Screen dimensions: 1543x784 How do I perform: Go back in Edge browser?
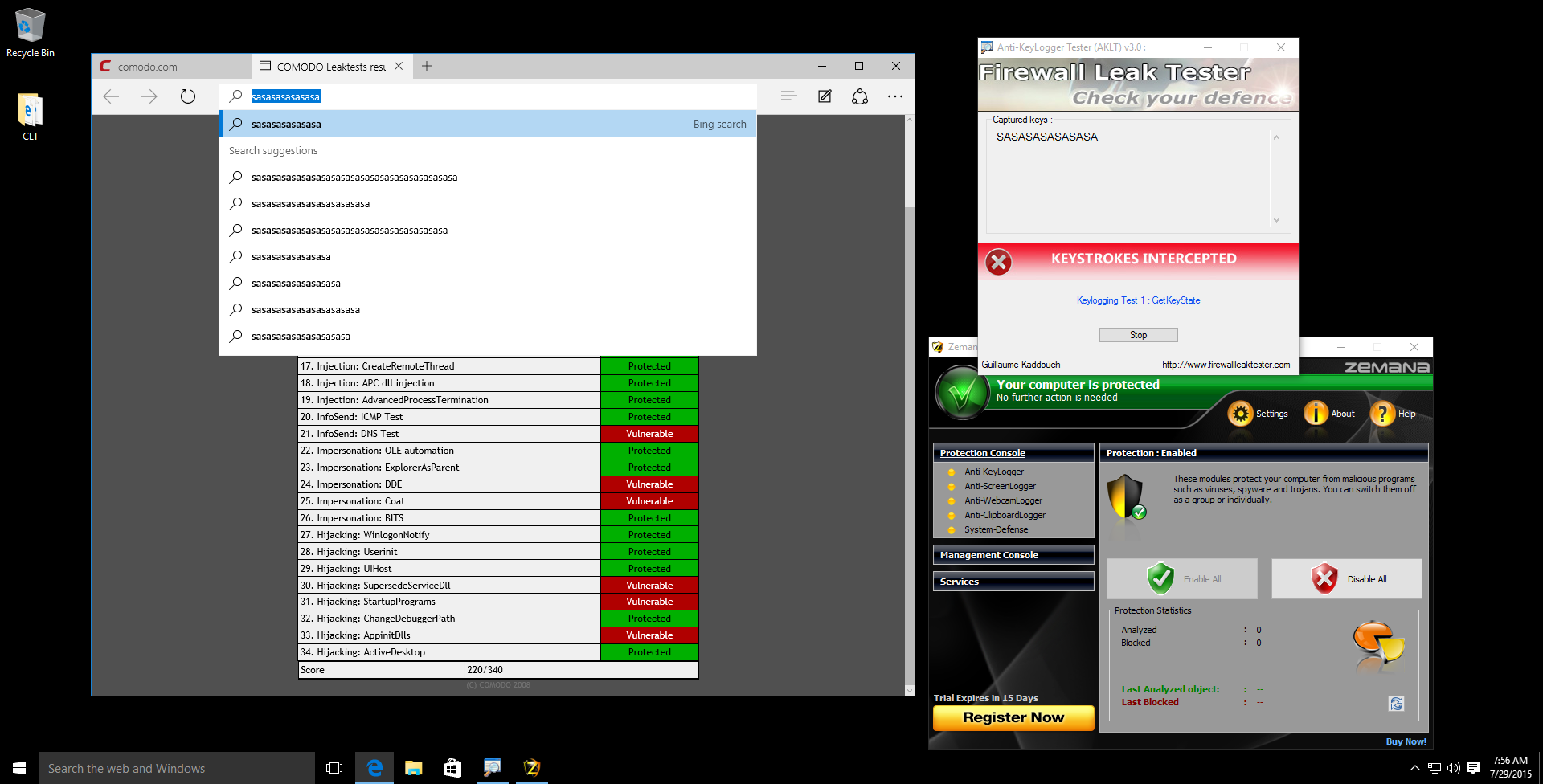[x=111, y=96]
